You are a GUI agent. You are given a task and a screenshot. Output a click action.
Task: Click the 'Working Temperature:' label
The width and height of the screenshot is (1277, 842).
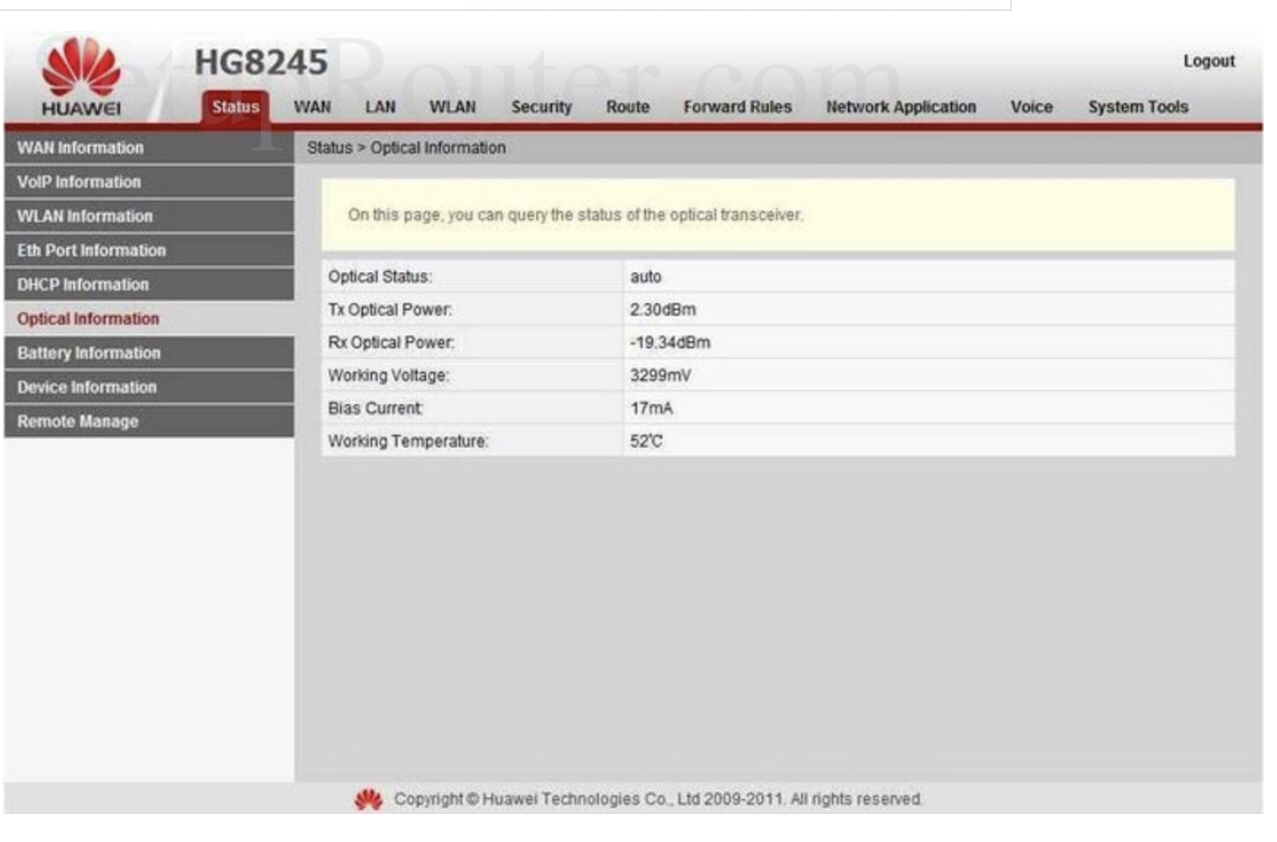coord(408,442)
